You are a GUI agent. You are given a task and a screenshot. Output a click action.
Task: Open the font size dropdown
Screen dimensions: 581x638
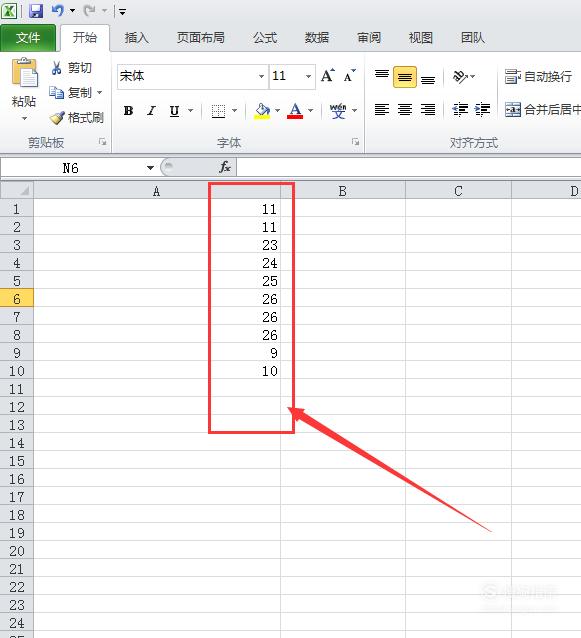308,76
